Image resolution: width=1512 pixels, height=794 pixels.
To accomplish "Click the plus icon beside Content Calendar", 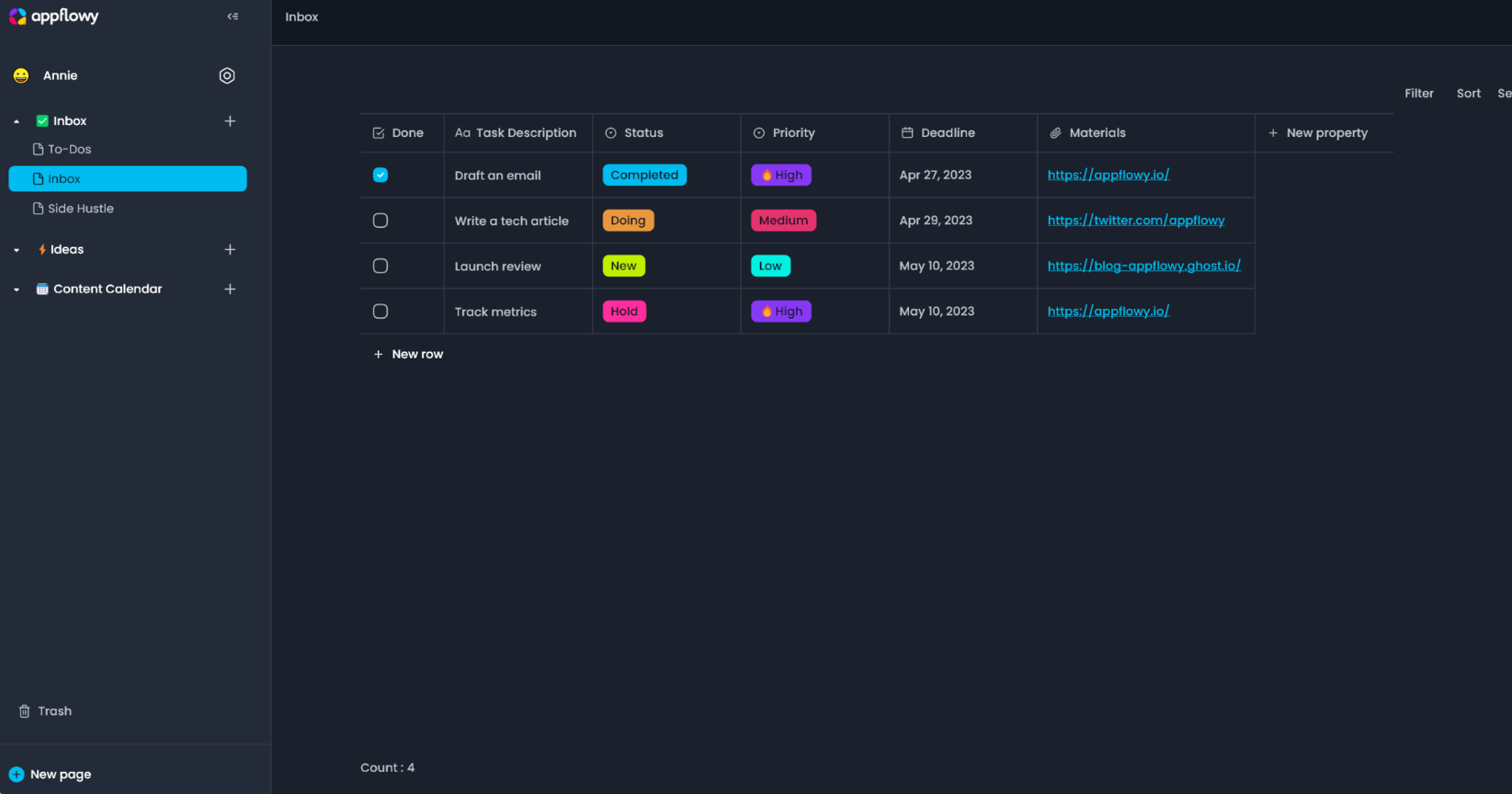I will (x=230, y=289).
